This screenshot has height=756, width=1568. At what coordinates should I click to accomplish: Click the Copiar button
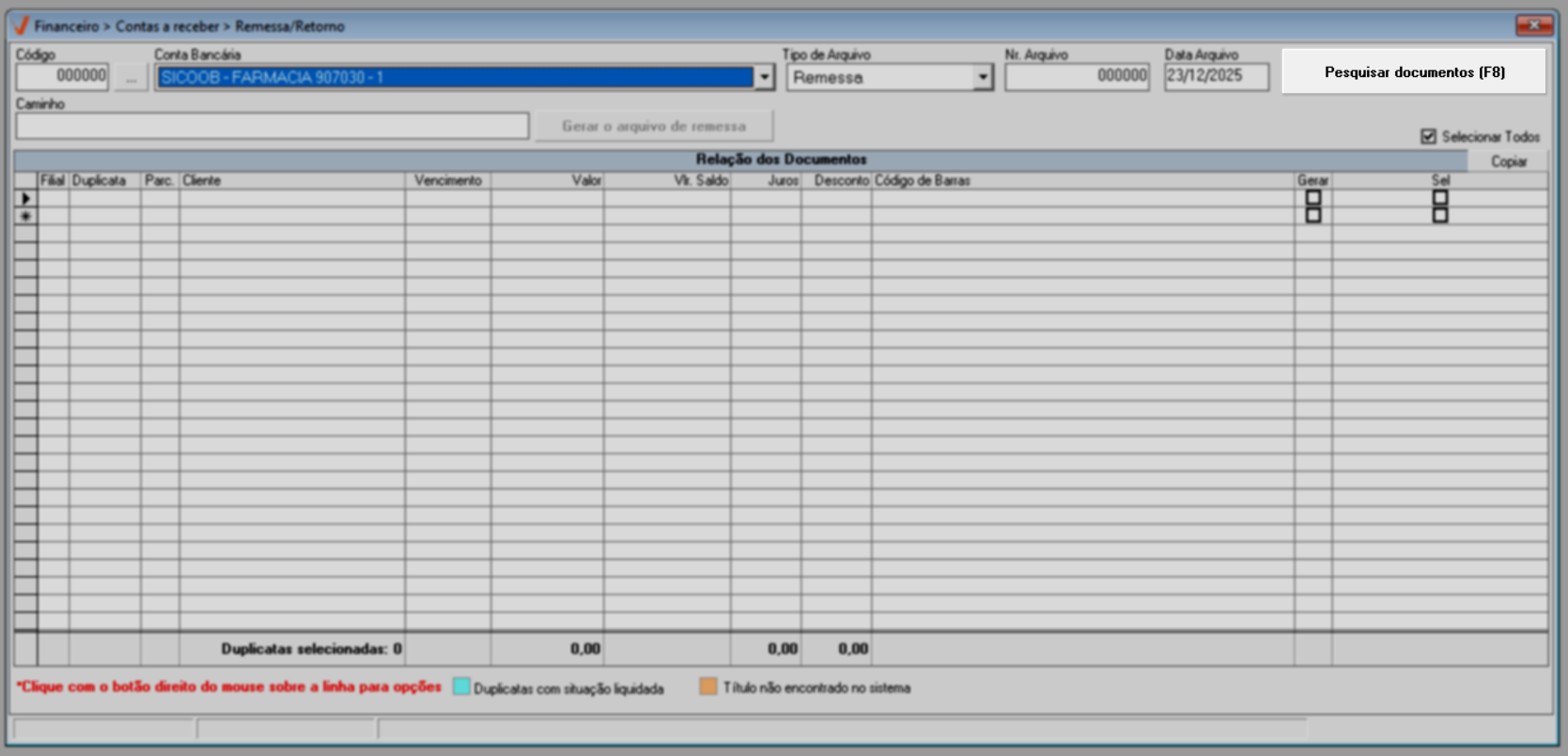coord(1509,162)
